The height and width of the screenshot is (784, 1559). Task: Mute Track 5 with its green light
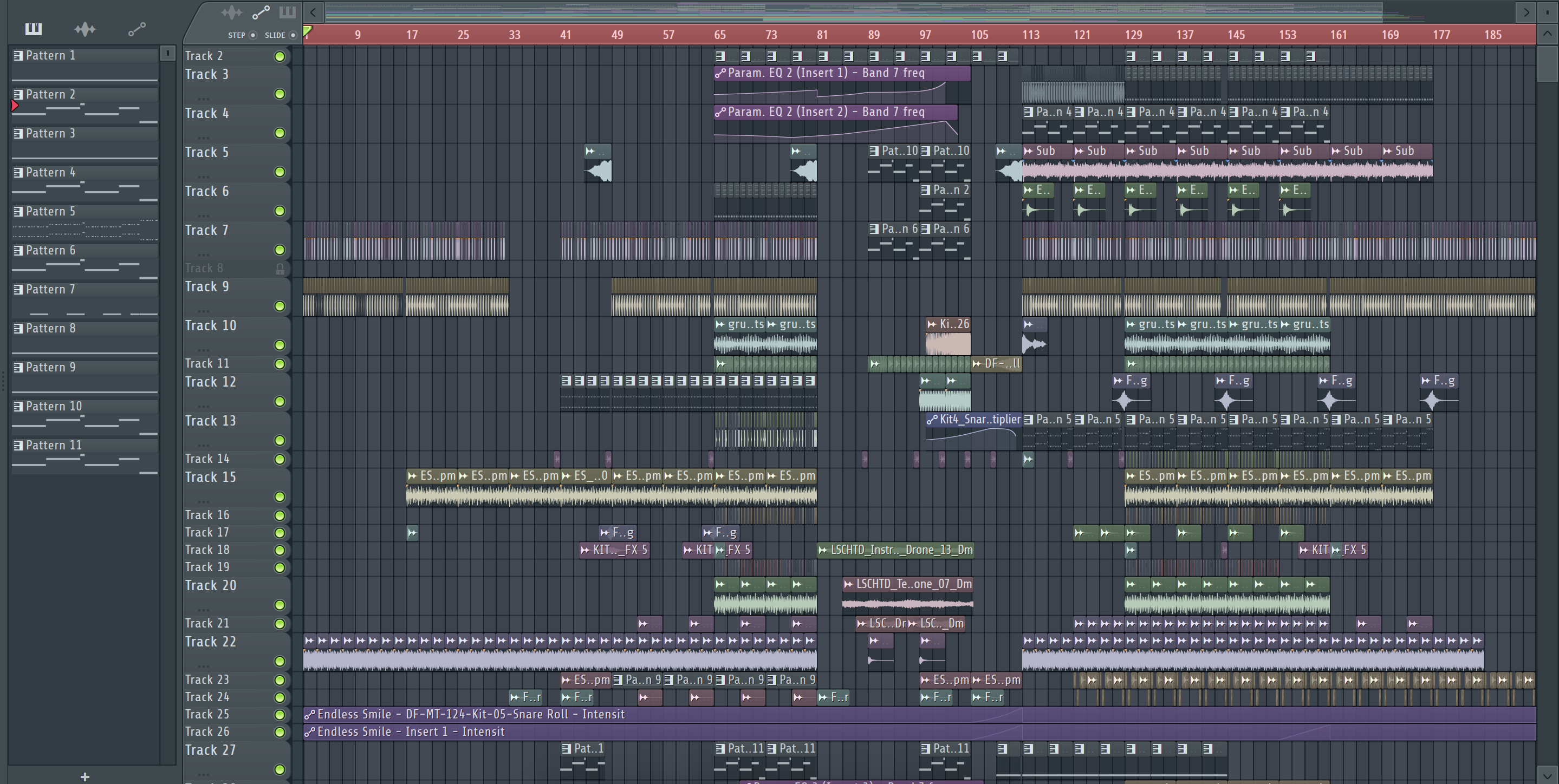point(280,172)
